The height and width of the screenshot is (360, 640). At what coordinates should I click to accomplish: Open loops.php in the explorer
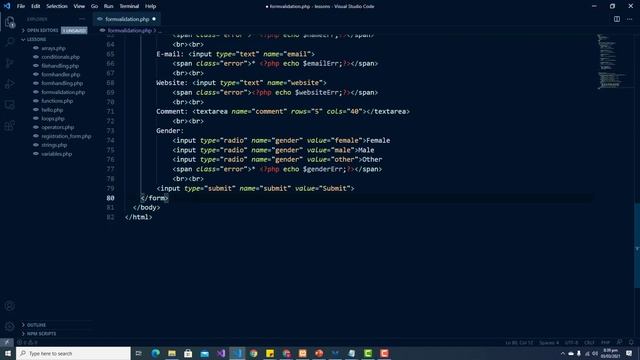[53, 118]
